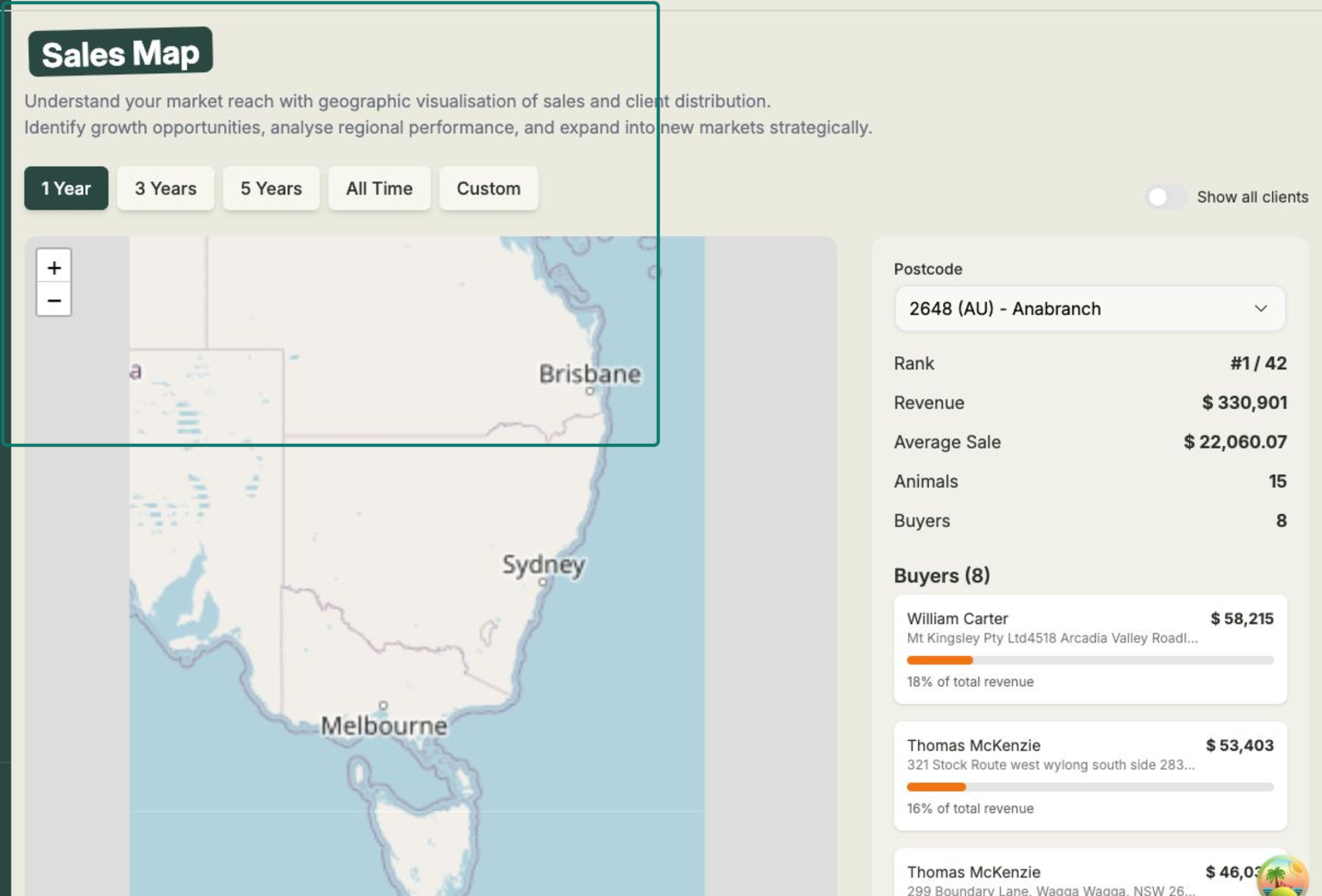Click Mt Kingsley Pty Ltd address line
Viewport: 1322px width, 896px height.
coord(1052,638)
